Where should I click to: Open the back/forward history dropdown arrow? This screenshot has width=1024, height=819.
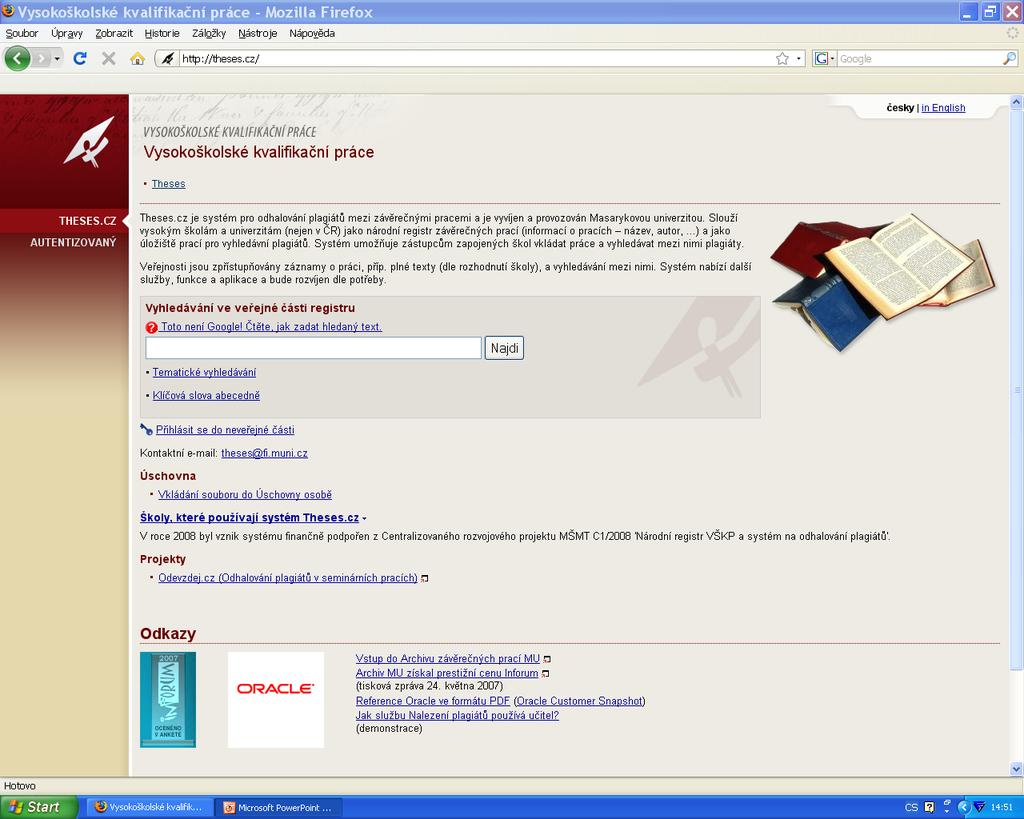[57, 59]
